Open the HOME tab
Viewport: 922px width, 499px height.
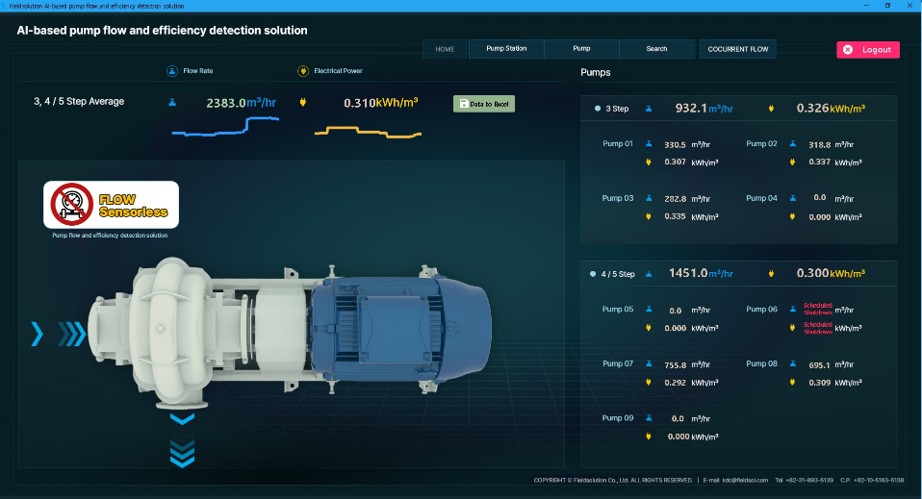pyautogui.click(x=445, y=49)
